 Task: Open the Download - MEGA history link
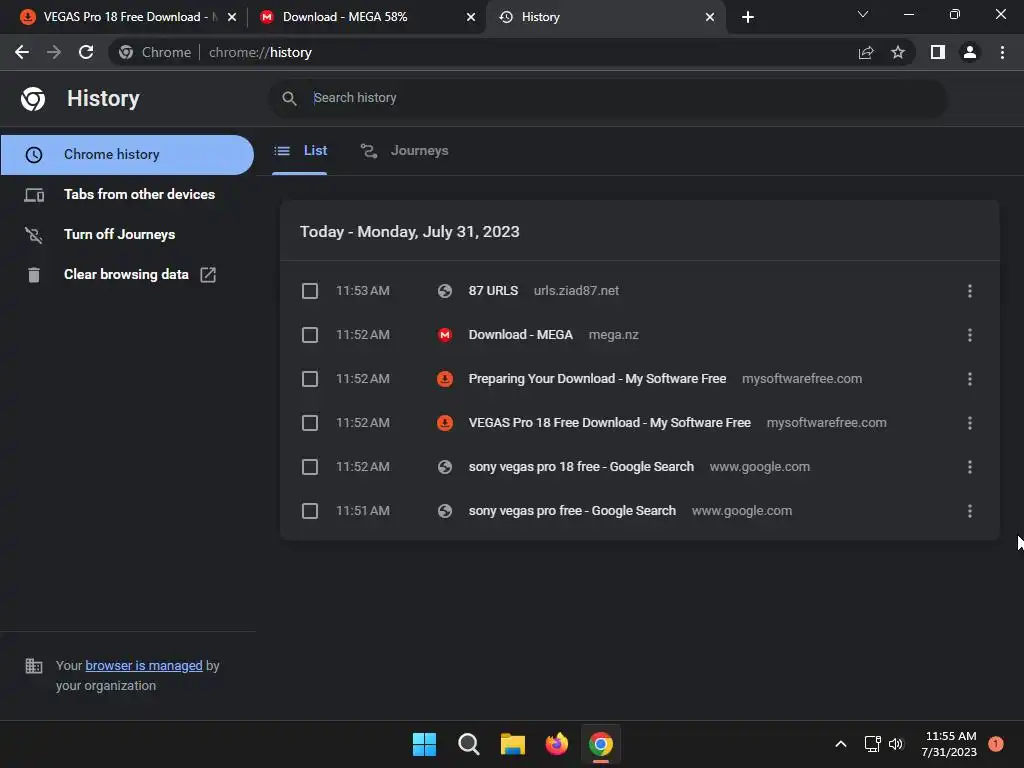[520, 335]
